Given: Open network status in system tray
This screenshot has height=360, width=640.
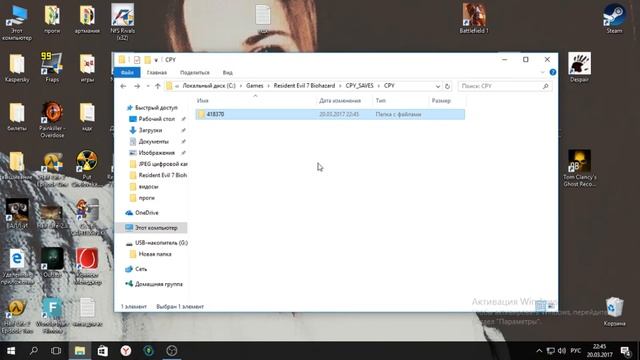Looking at the screenshot, I should click(551, 351).
